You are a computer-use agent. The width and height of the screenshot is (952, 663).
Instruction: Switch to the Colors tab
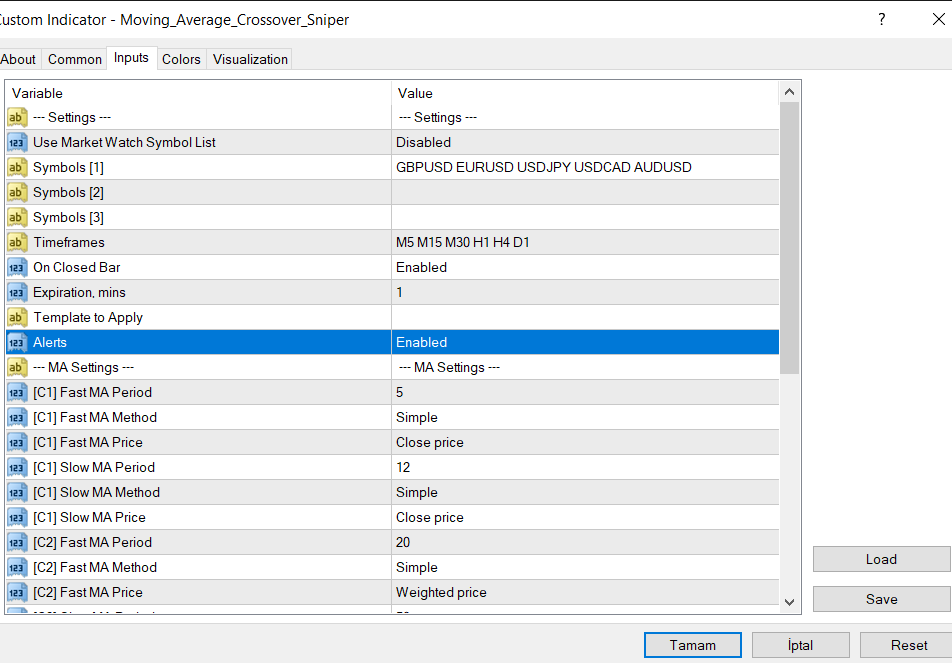click(x=181, y=59)
